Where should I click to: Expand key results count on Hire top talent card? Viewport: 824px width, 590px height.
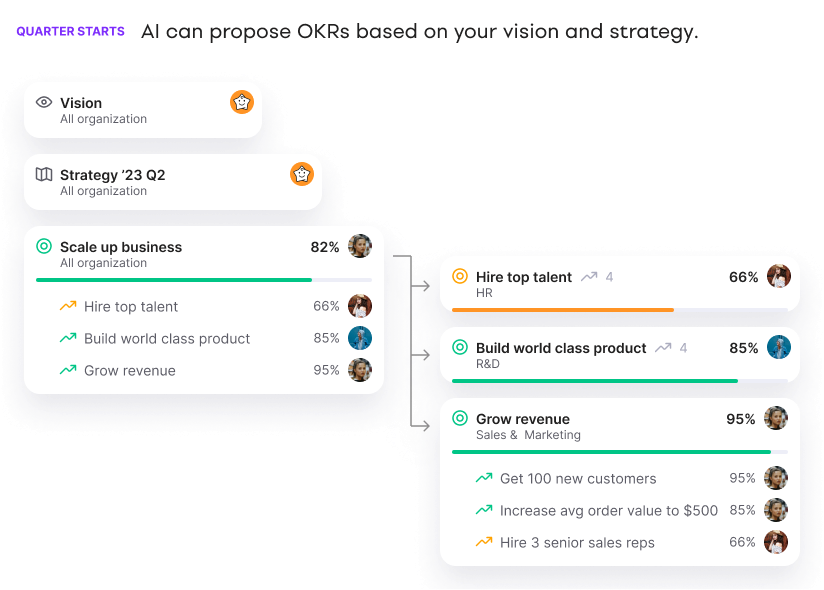pyautogui.click(x=597, y=277)
